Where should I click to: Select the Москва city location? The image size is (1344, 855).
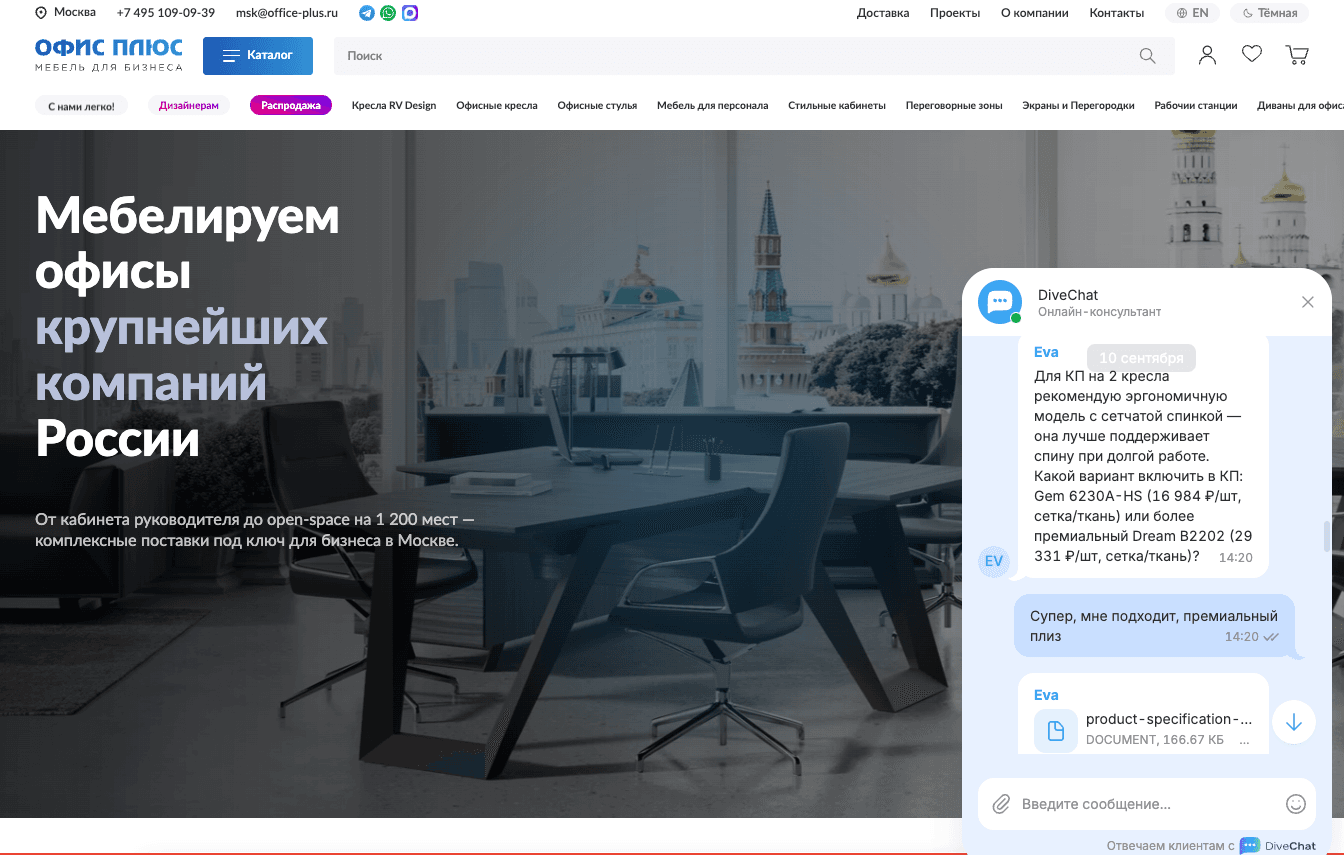coord(66,13)
